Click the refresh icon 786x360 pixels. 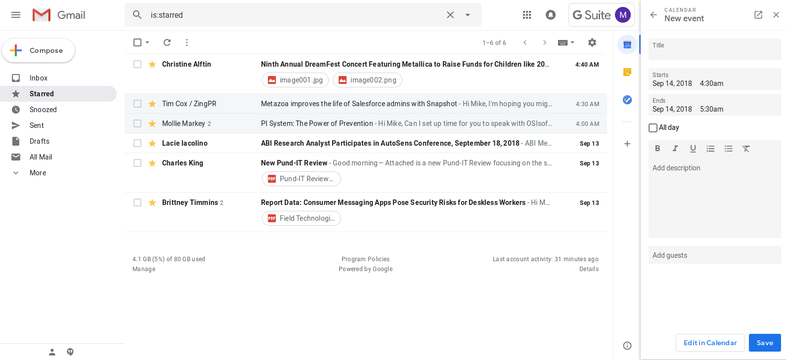[167, 43]
